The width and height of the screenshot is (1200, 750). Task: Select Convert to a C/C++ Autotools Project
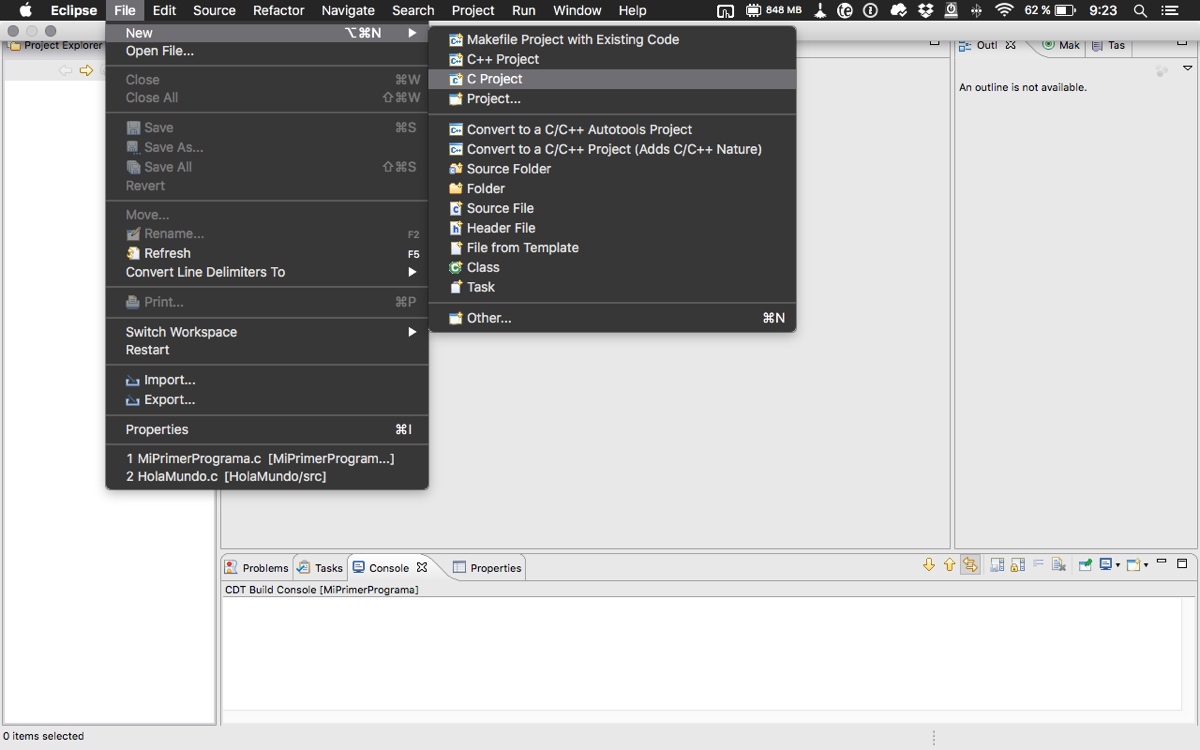(x=612, y=130)
